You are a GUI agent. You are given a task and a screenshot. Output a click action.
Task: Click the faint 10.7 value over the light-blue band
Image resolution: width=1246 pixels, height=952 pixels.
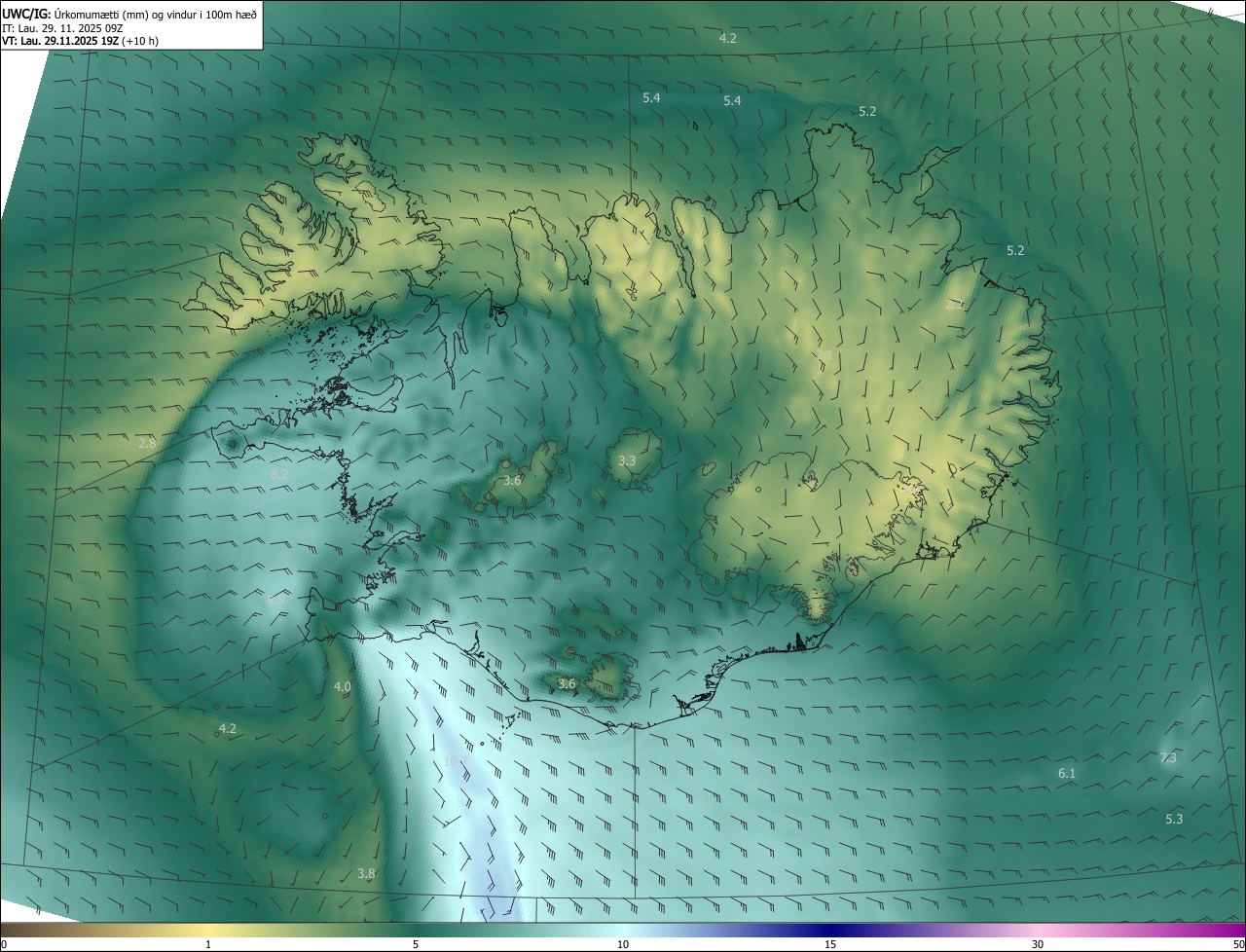point(455,762)
